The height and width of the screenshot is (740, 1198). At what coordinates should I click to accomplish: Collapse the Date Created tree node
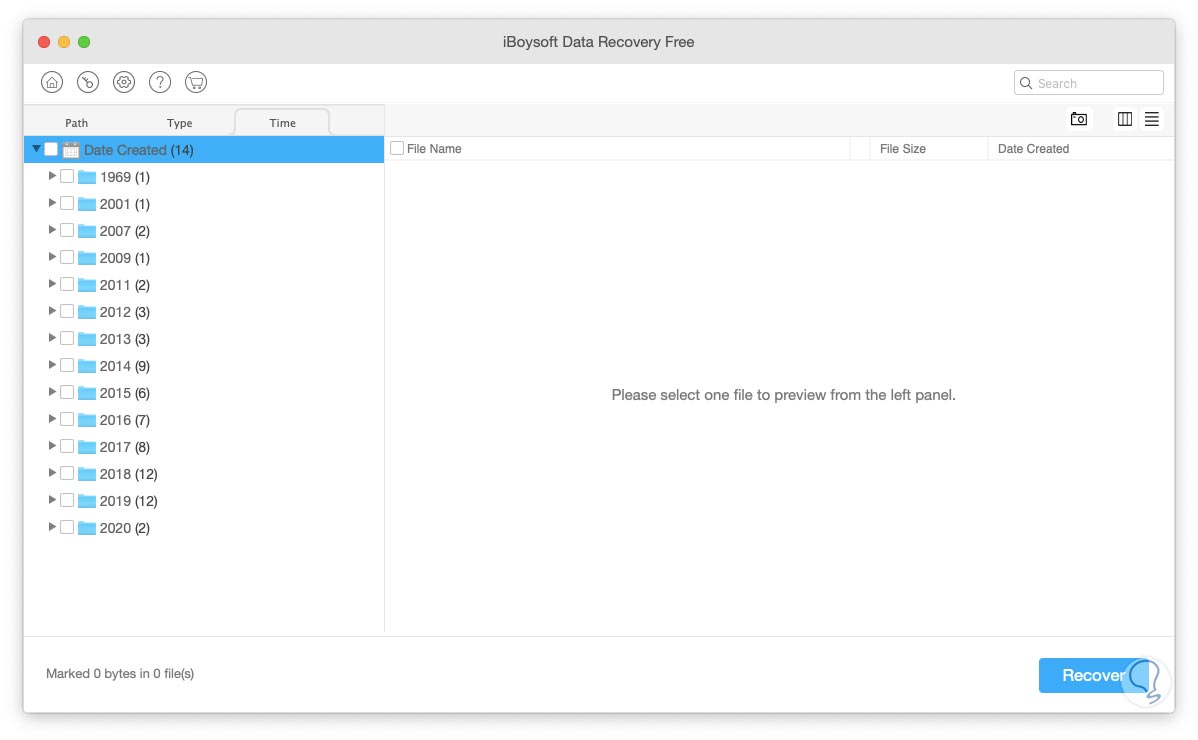click(36, 149)
